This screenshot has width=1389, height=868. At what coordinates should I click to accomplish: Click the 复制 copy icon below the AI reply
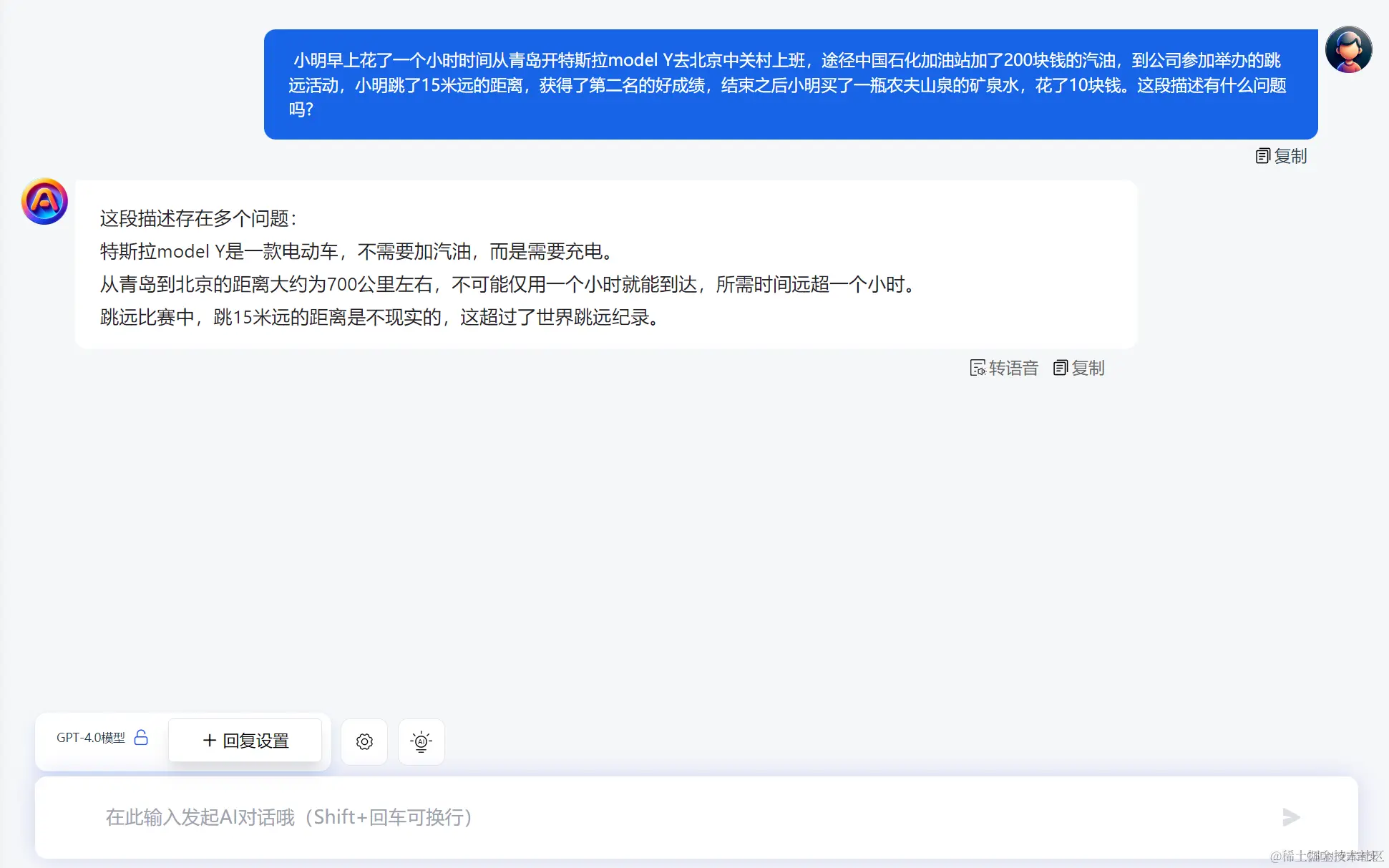tap(1062, 367)
